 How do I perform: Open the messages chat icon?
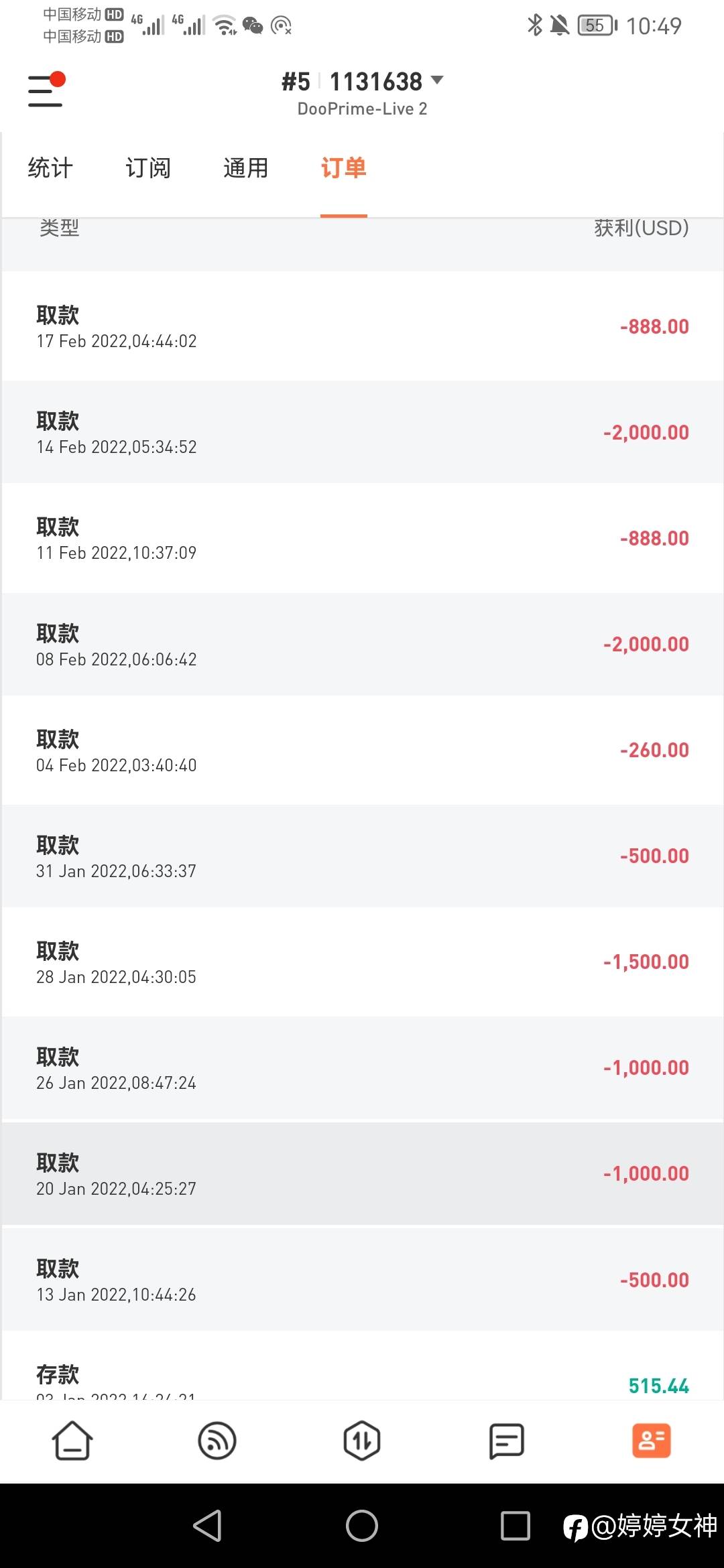tap(507, 1441)
